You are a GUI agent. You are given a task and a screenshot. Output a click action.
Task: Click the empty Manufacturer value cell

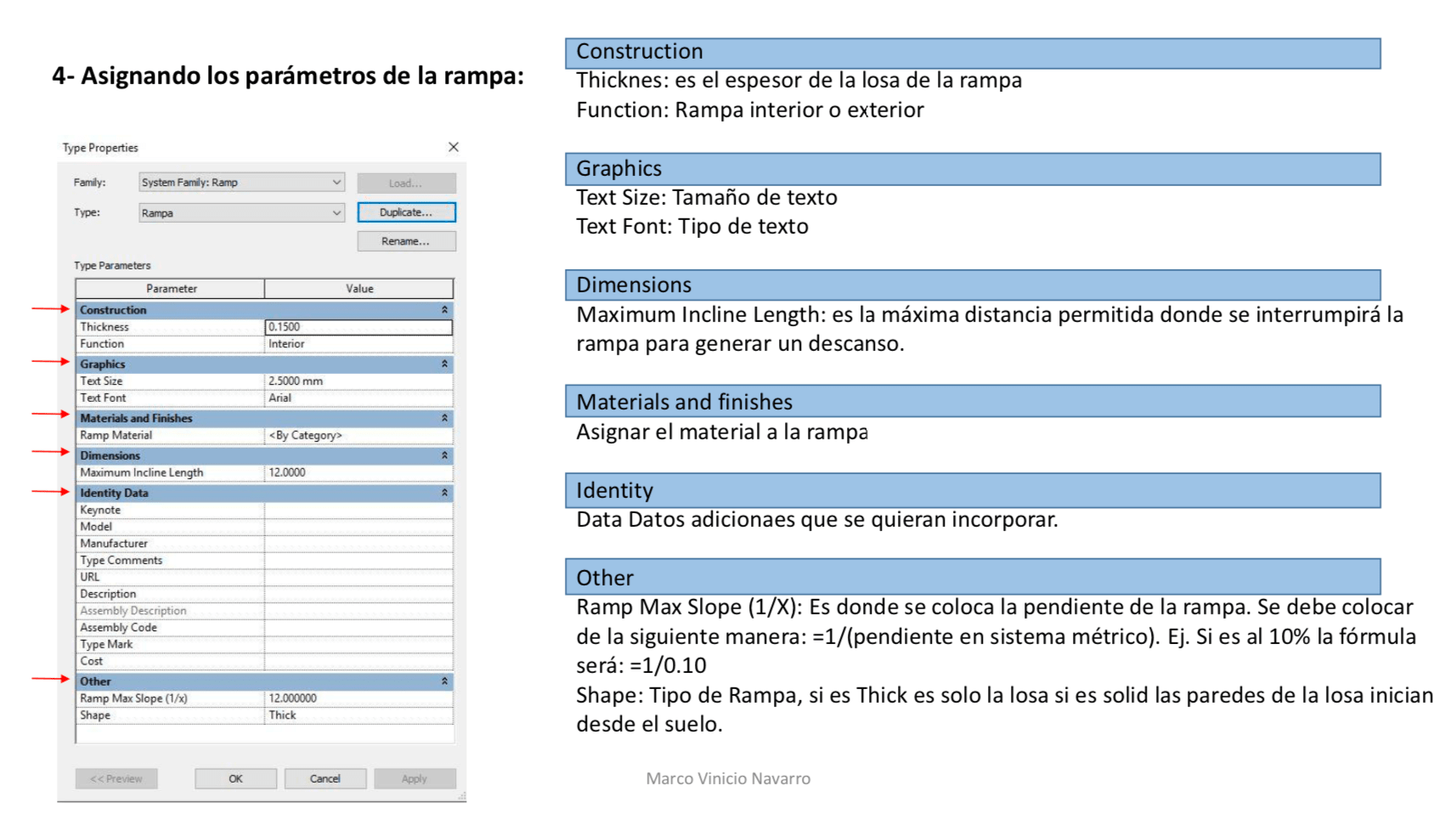(358, 543)
